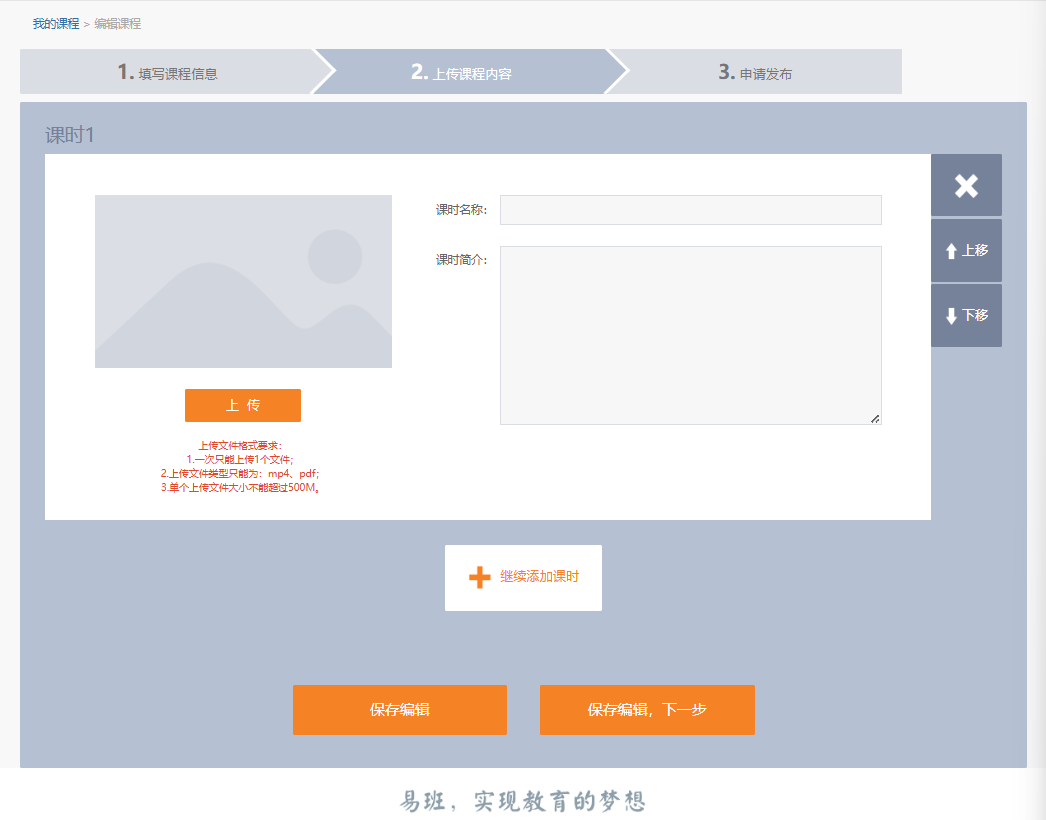Viewport: 1046px width, 820px height.
Task: Click 保存编辑，下一步 button
Action: (647, 709)
